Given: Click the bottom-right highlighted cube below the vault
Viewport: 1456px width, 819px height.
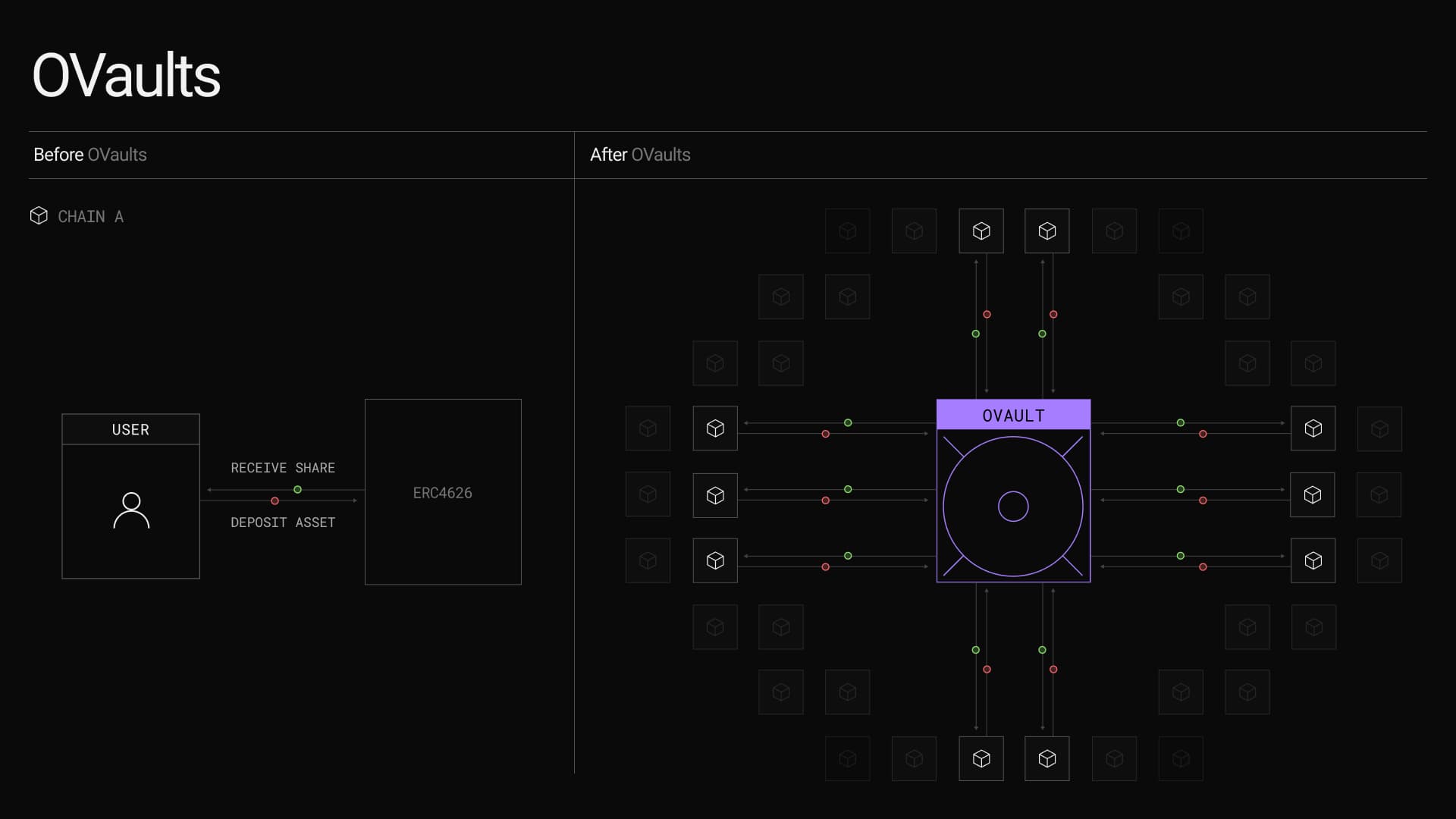Looking at the screenshot, I should 1047,759.
